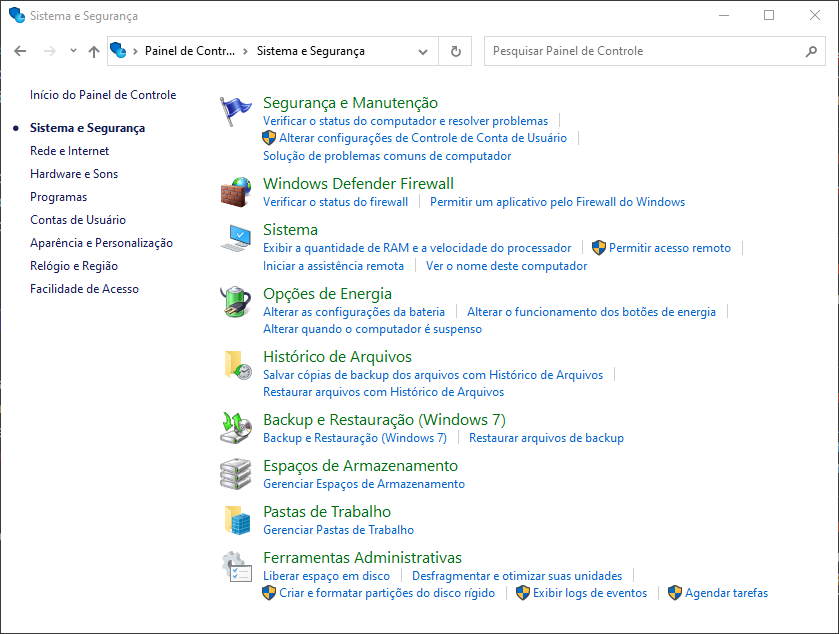Click the Backup e Restauração drive icon
Viewport: 839px width, 634px height.
(x=236, y=427)
